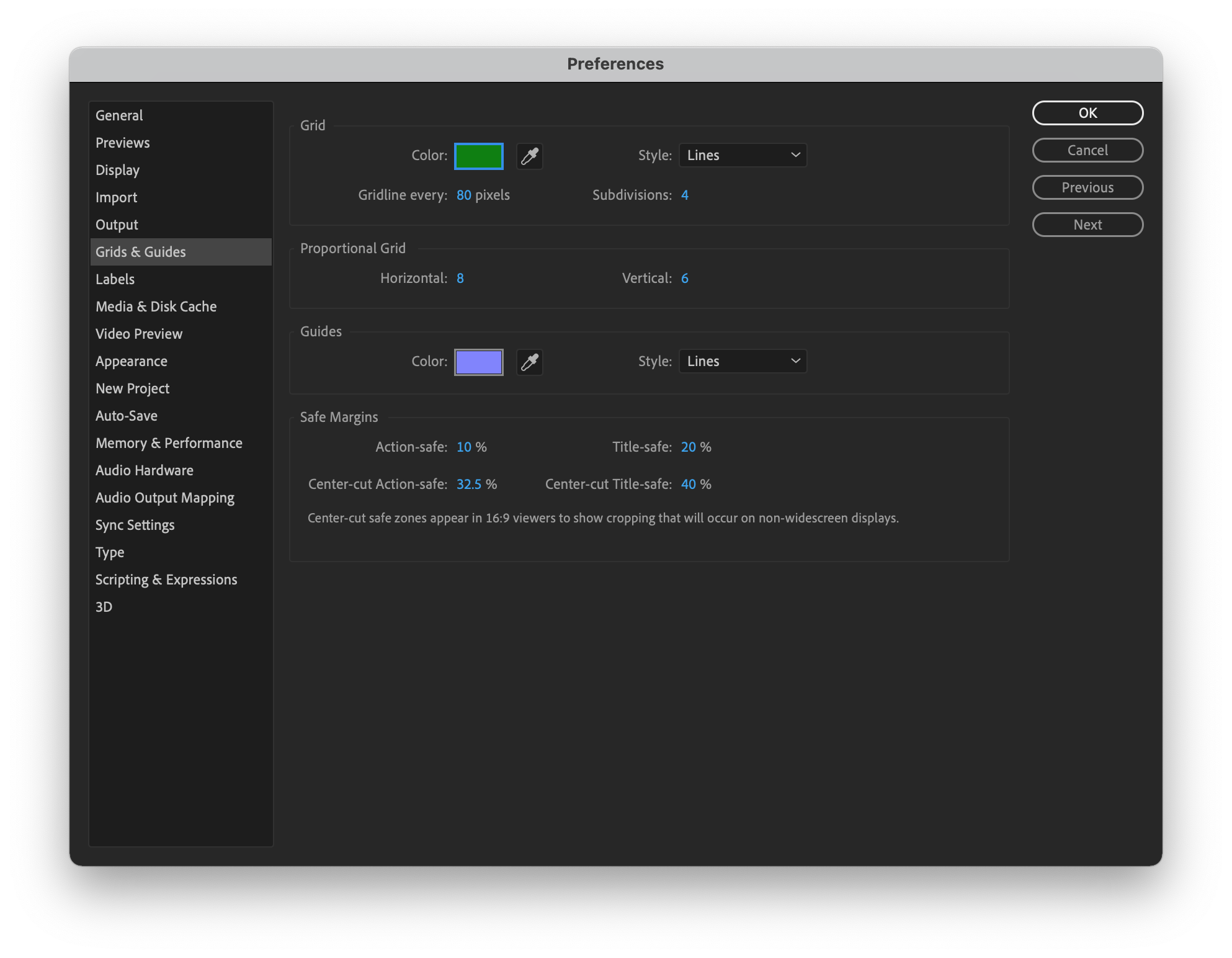Open Video Preview preferences
This screenshot has height=958, width=1232.
(181, 334)
